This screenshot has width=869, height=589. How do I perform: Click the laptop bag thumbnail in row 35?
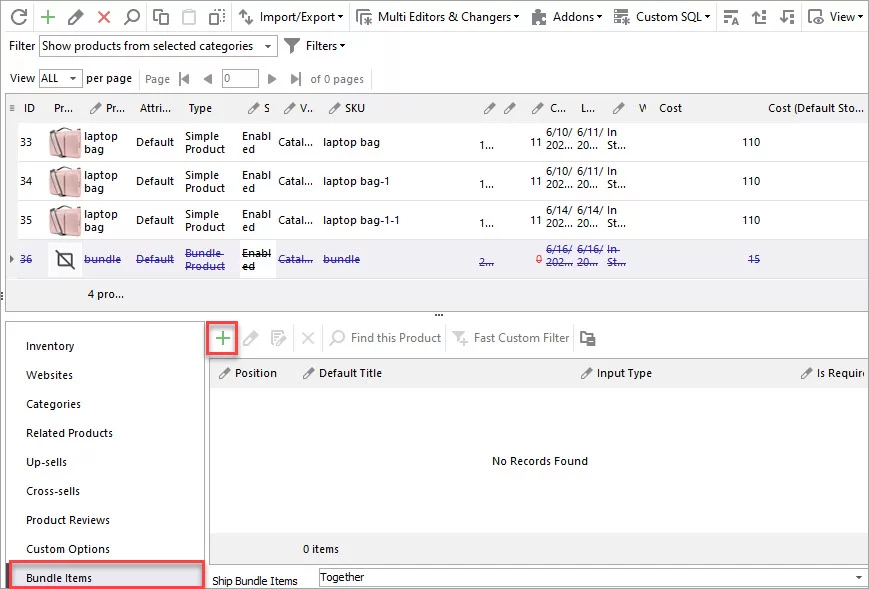coord(65,220)
